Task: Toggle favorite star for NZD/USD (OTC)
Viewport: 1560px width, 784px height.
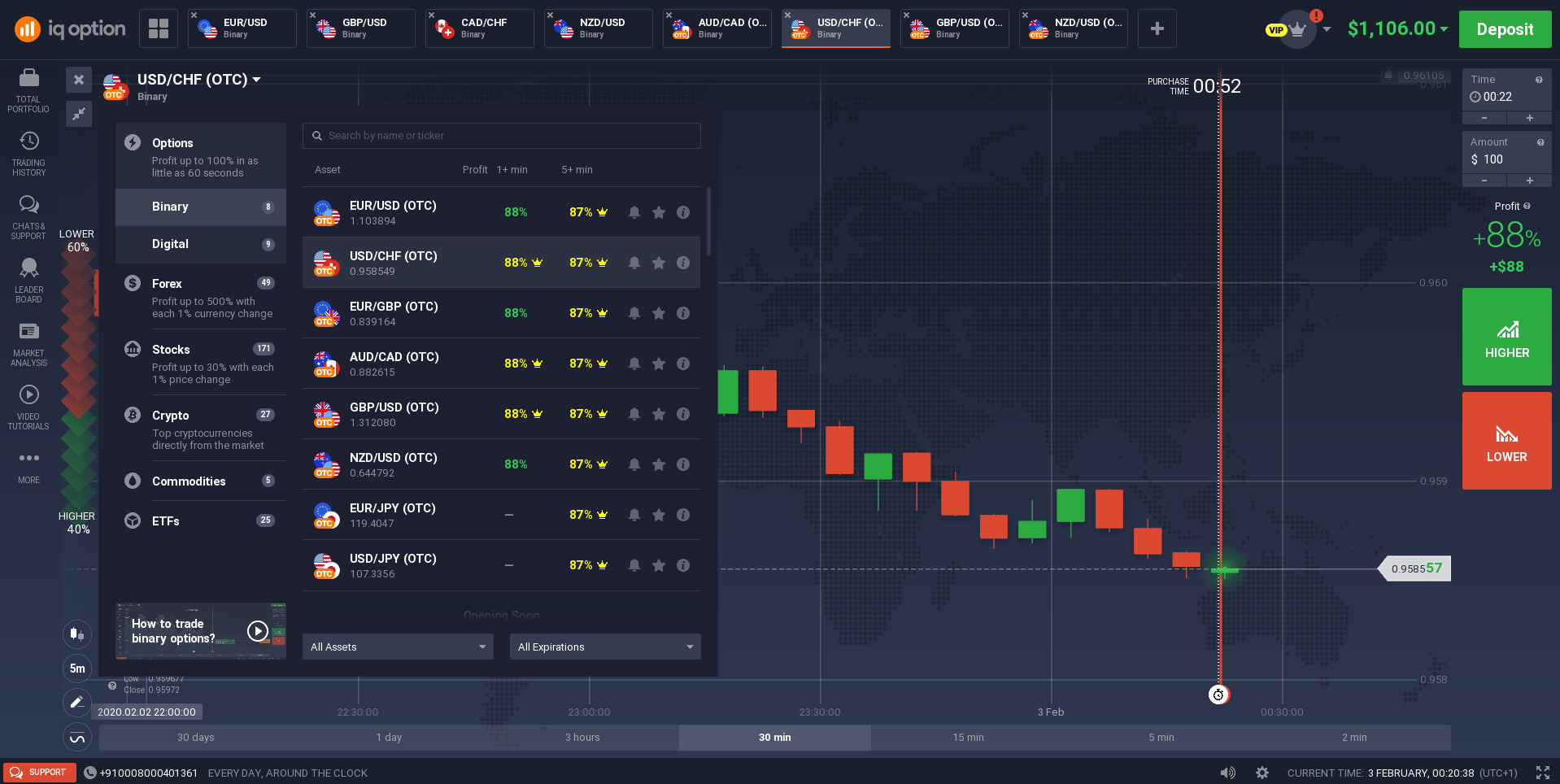Action: [x=659, y=464]
